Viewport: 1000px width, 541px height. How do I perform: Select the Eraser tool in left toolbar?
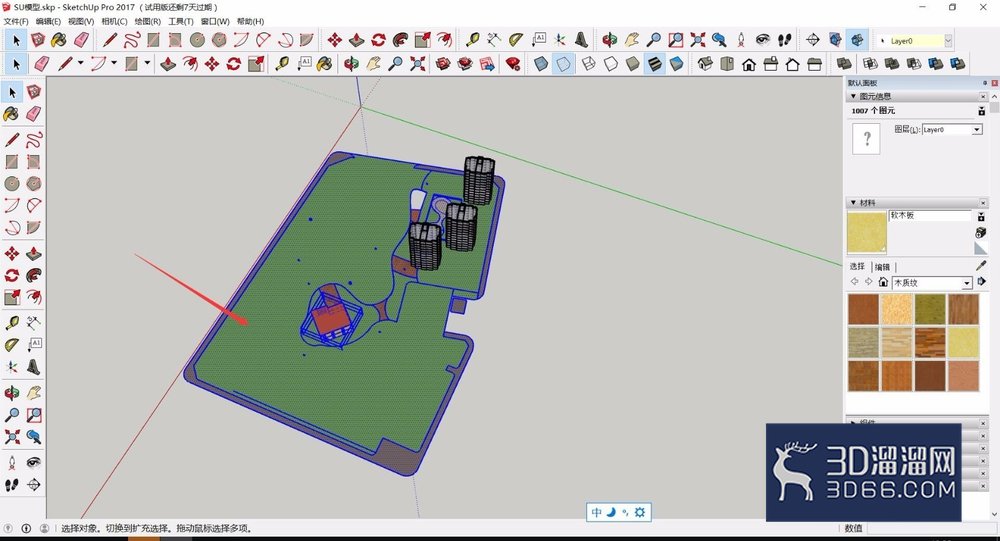coord(33,114)
